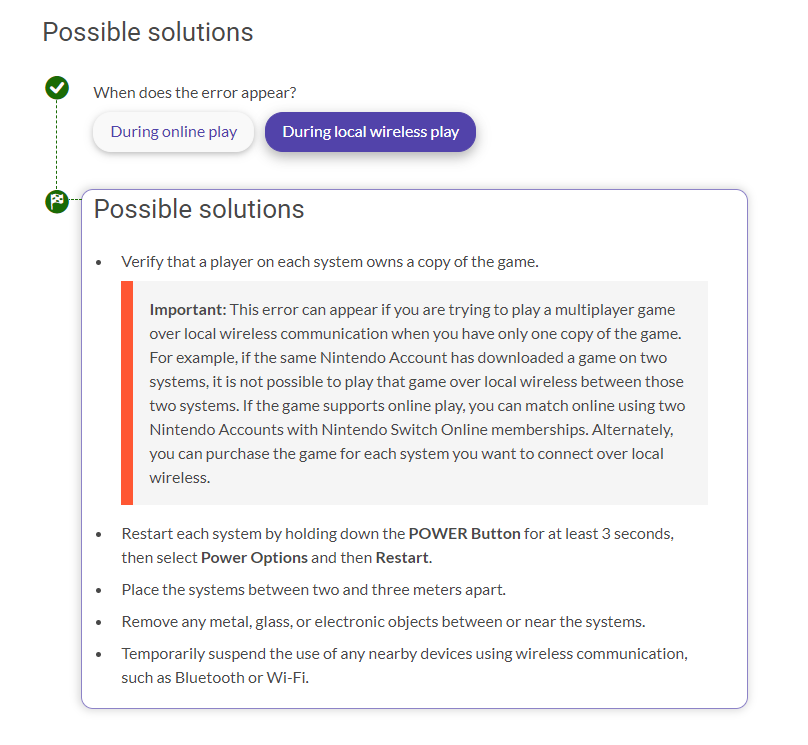The height and width of the screenshot is (745, 808).
Task: Click the bold Important label
Action: click(x=188, y=310)
